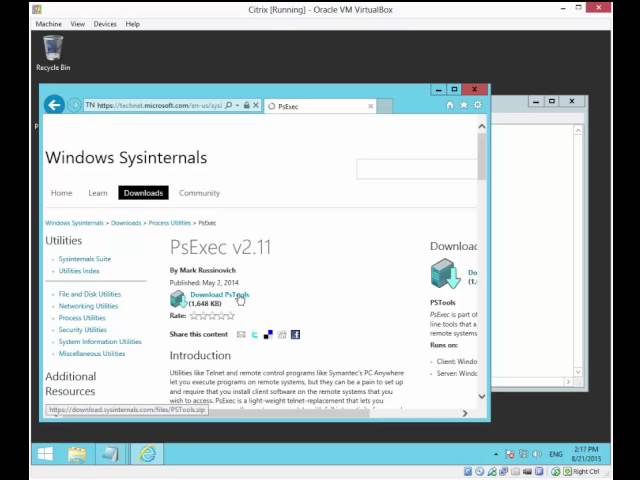Open File Explorer from the taskbar
The image size is (640, 480).
tap(77, 454)
